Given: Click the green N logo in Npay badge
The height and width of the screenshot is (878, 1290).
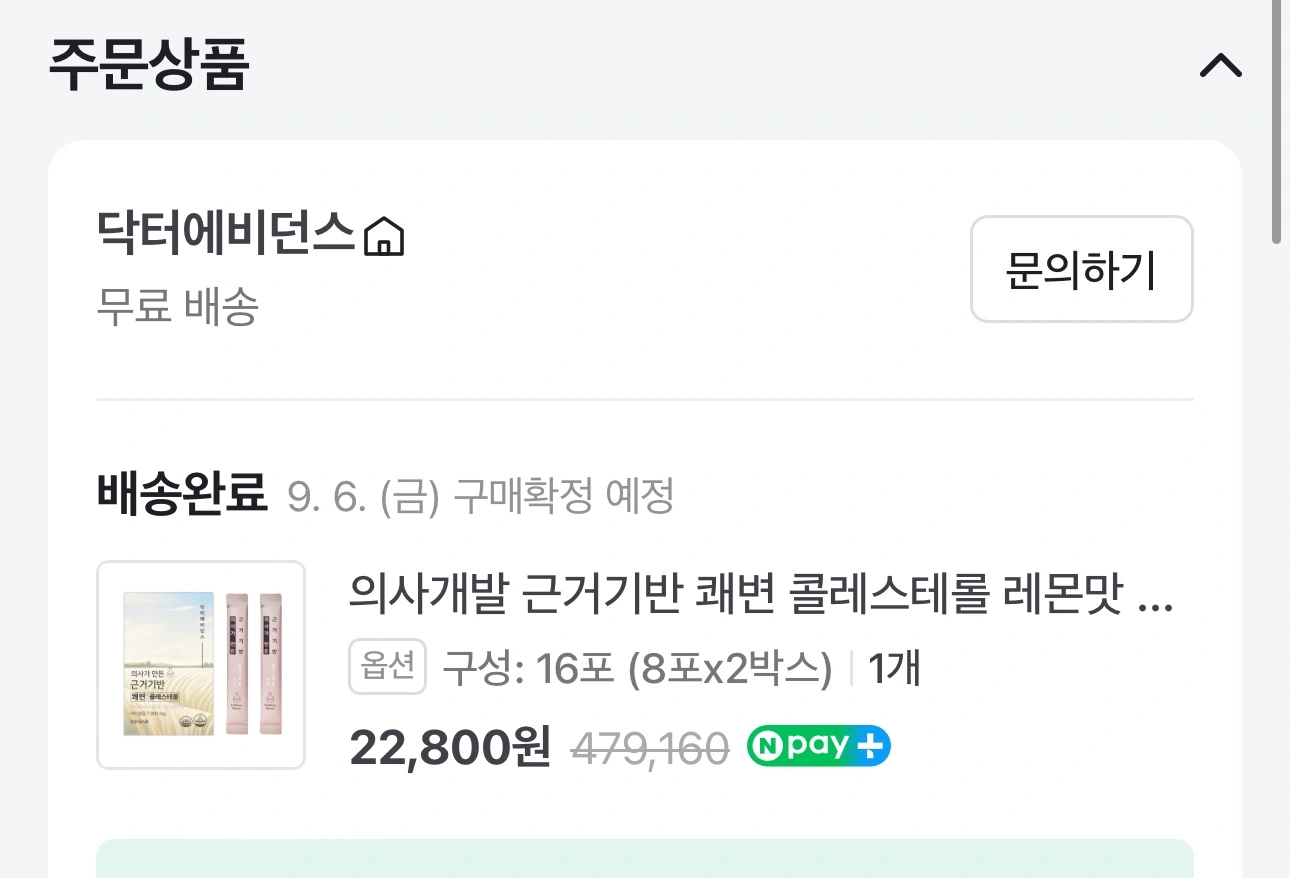Looking at the screenshot, I should click(x=766, y=746).
